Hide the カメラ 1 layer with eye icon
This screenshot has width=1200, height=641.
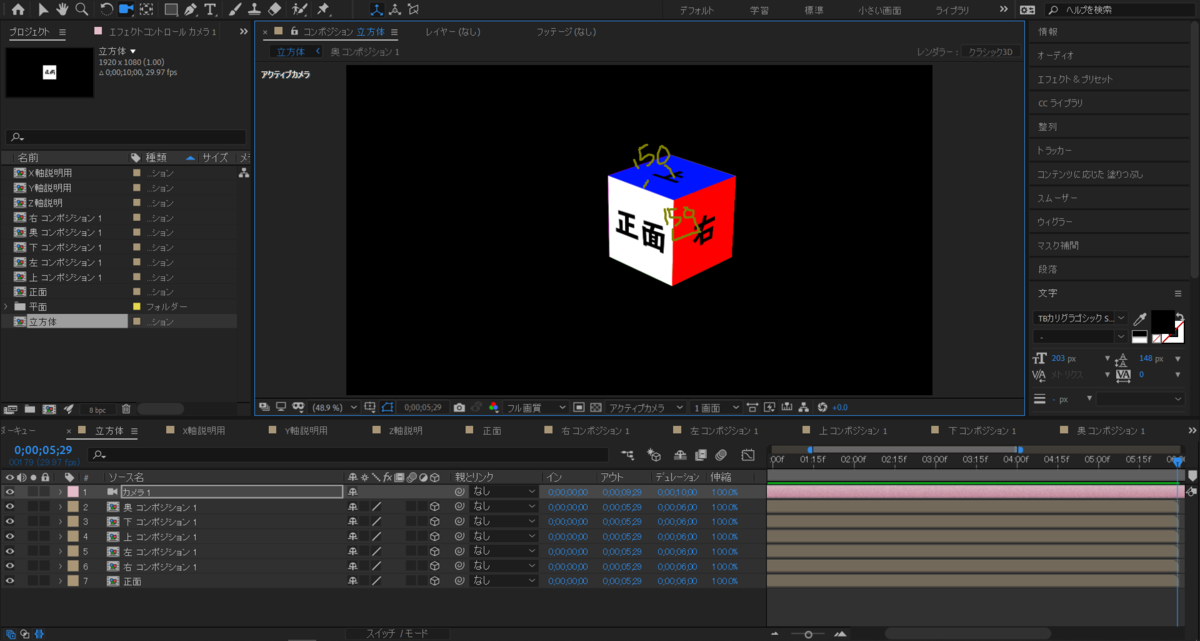10,492
